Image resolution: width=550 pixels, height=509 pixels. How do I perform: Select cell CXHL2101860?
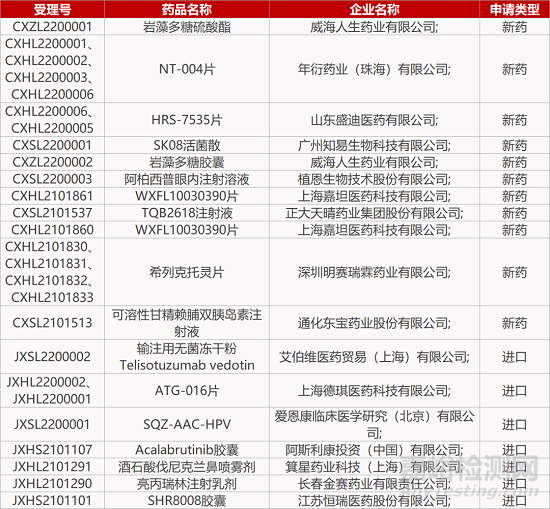pyautogui.click(x=52, y=230)
